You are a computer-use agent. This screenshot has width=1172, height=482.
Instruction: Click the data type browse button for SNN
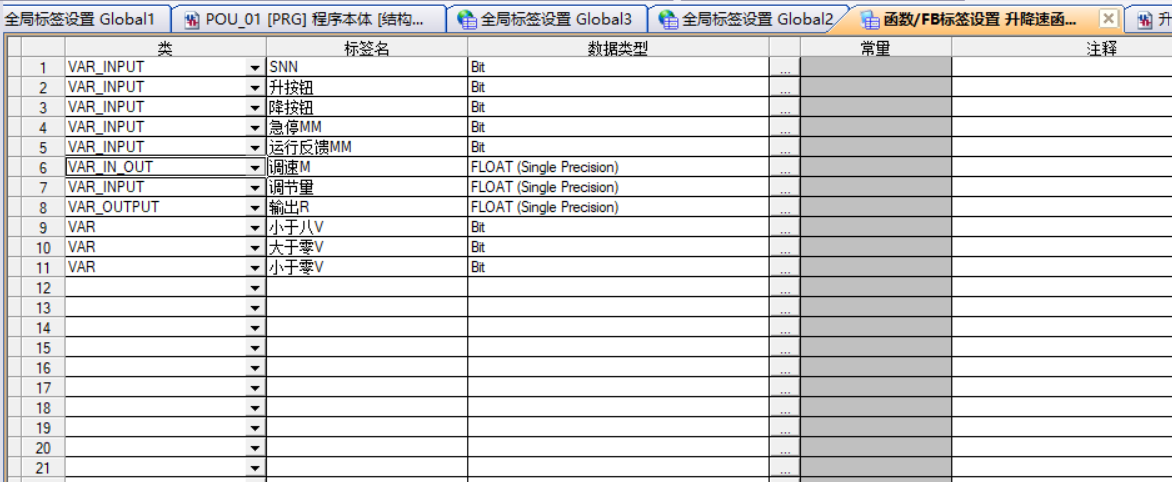point(785,69)
